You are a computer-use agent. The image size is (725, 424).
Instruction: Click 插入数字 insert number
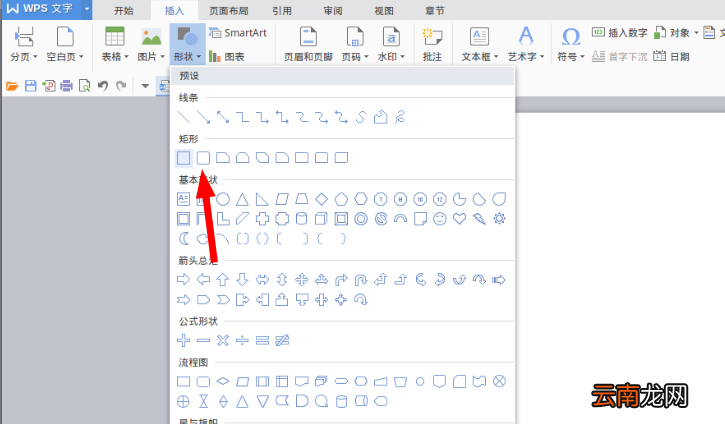pyautogui.click(x=620, y=32)
